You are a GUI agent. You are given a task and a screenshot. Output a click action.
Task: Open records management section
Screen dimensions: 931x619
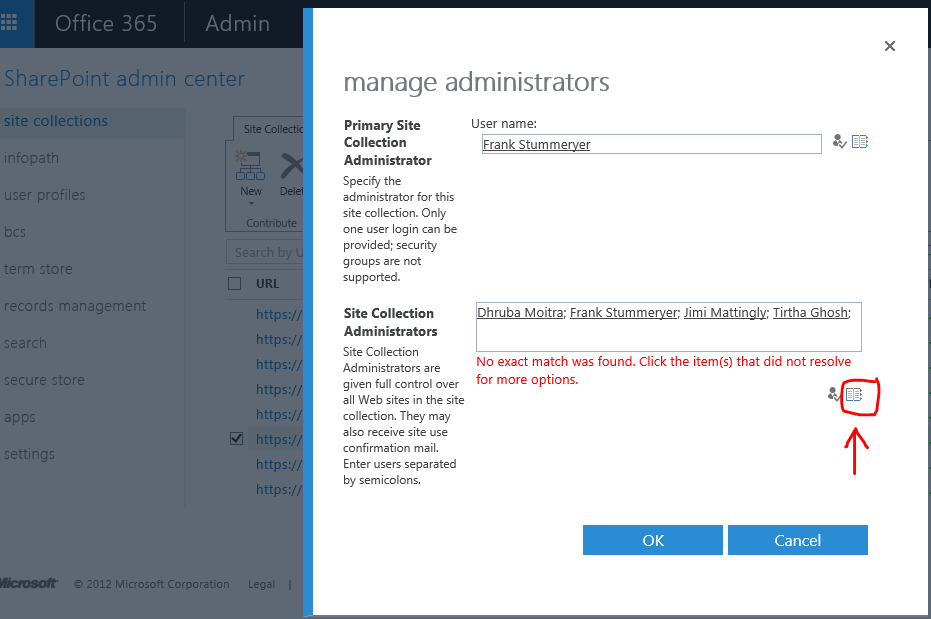point(75,306)
